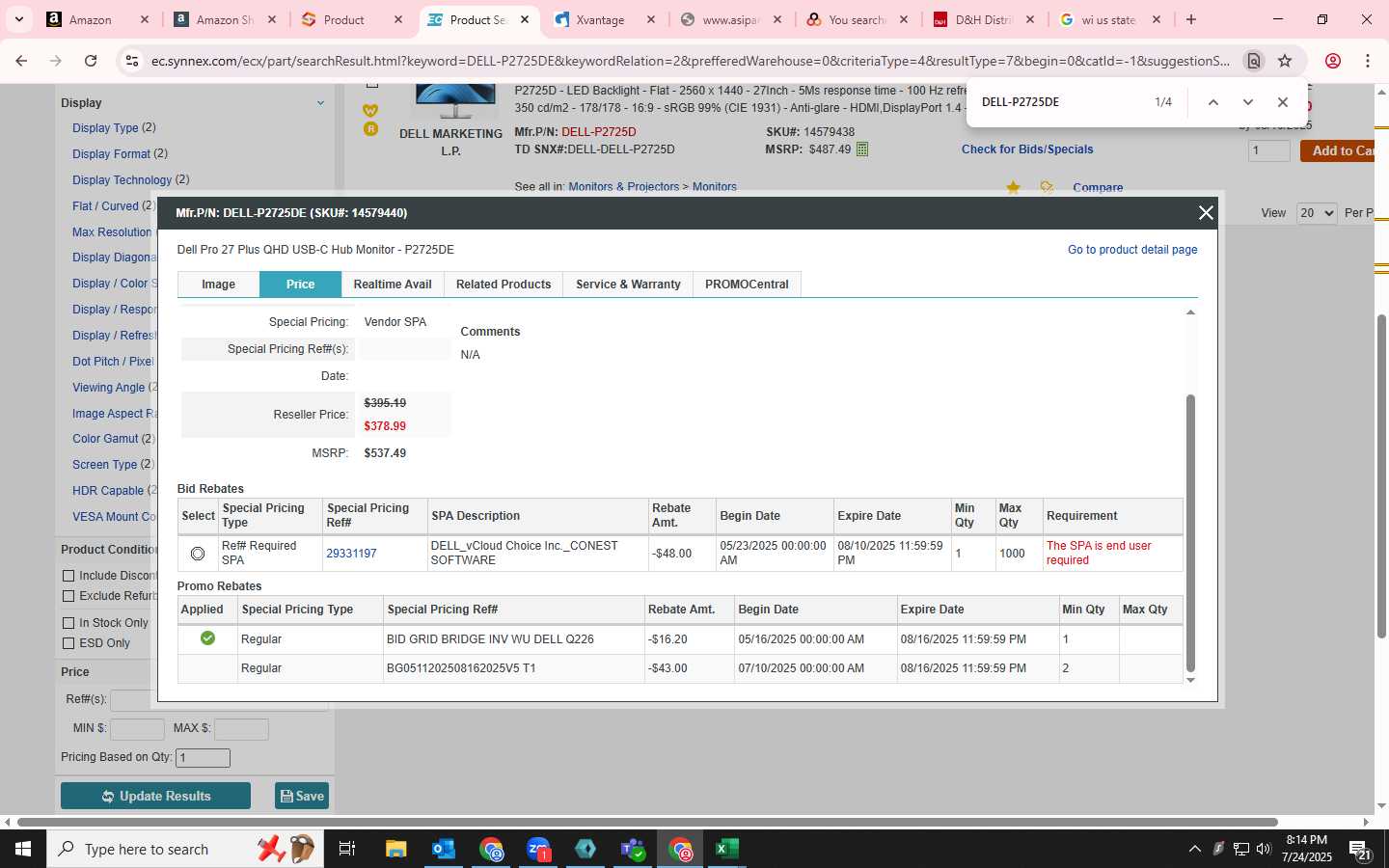1389x868 pixels.
Task: Click Update Results button
Action: 155,796
